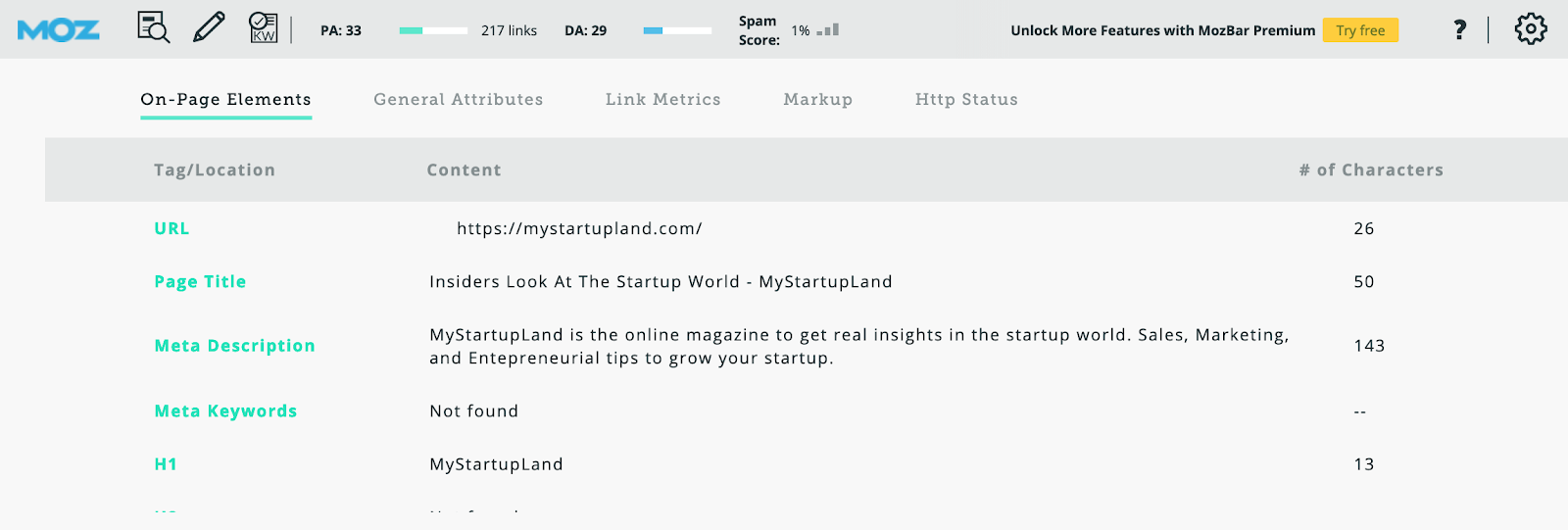Open the Http Status tab
This screenshot has height=530, width=1568.
point(966,99)
